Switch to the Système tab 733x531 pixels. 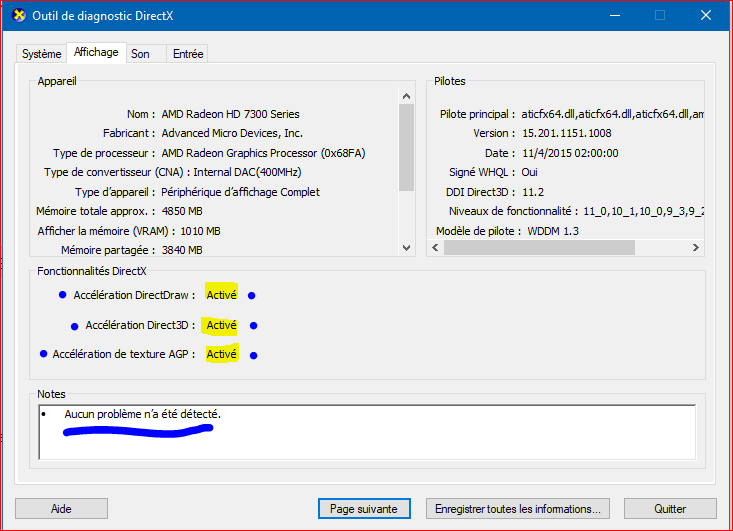pos(41,54)
